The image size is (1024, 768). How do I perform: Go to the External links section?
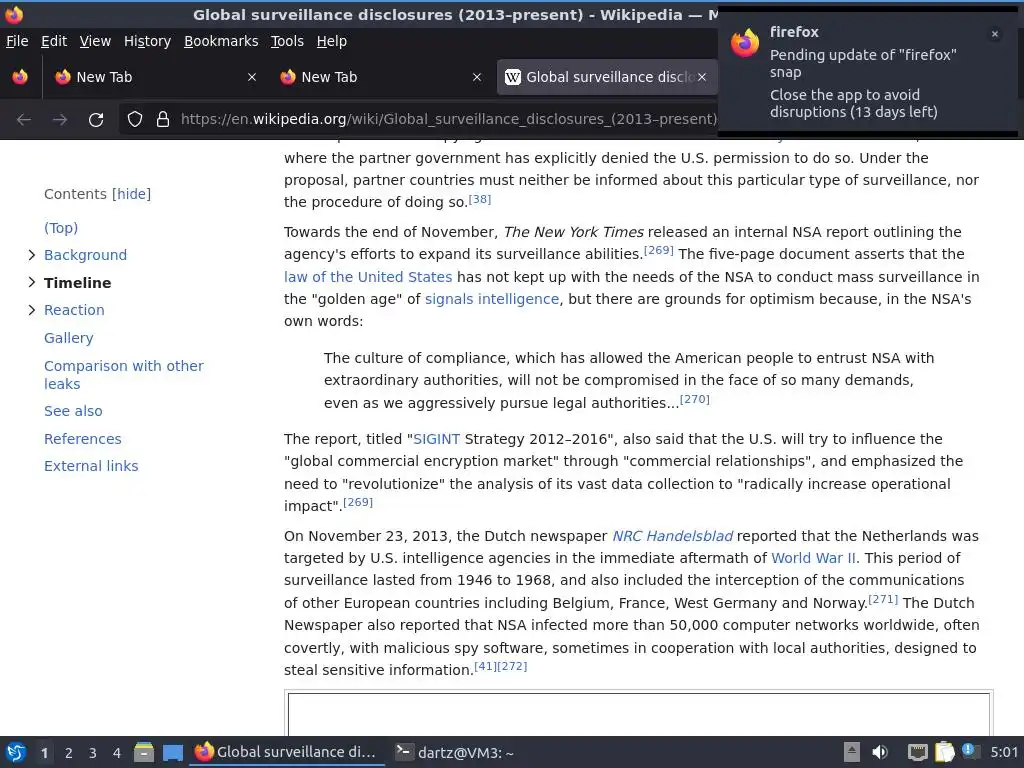[91, 466]
